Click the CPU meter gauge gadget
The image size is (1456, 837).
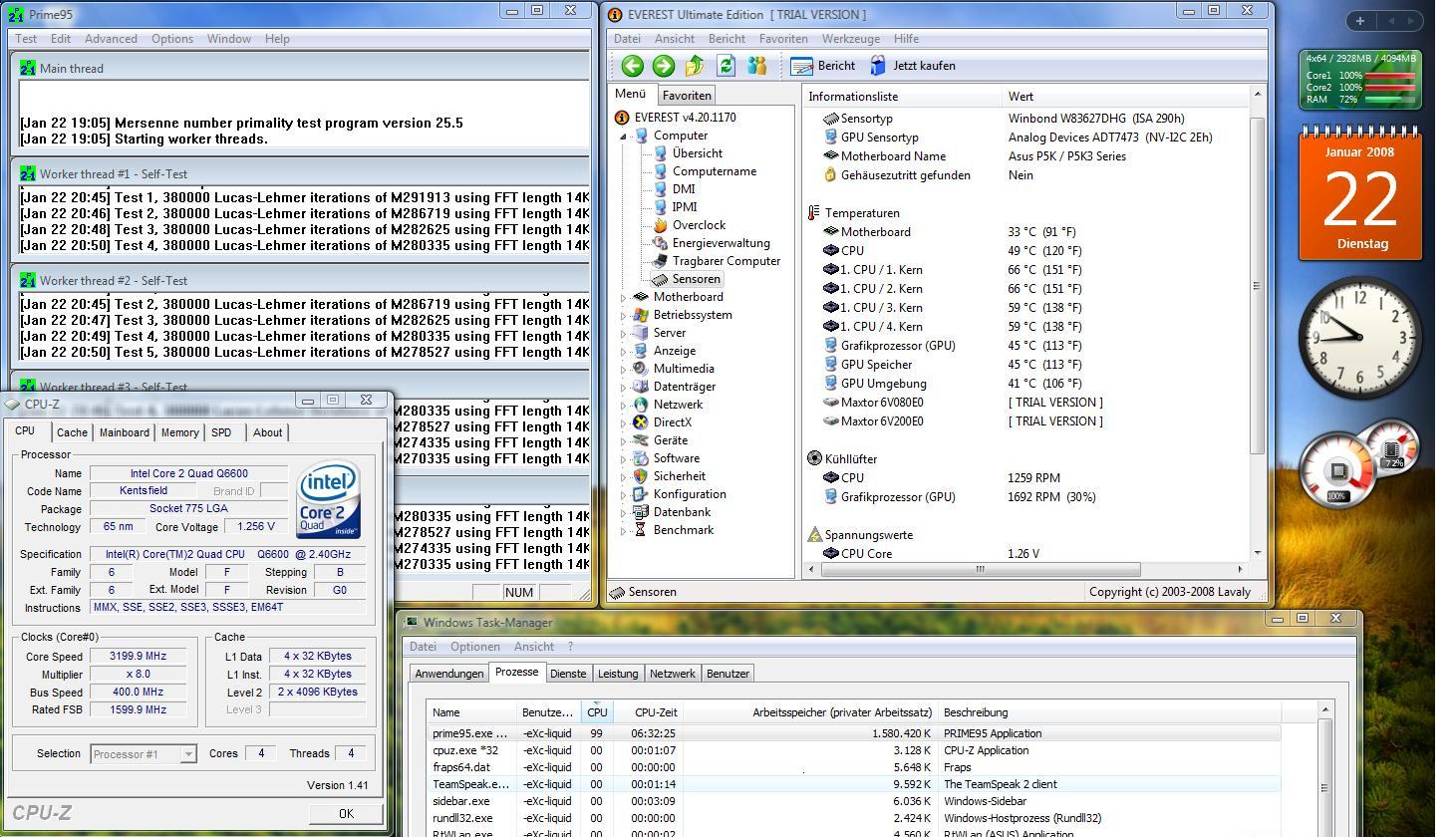[1338, 469]
